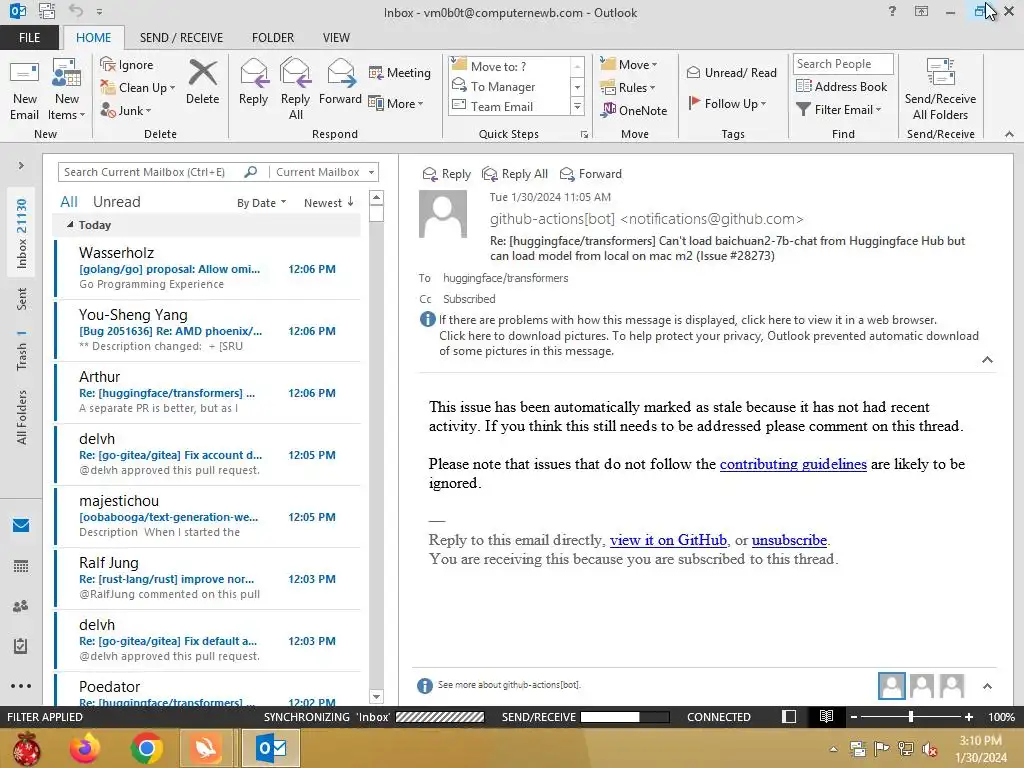The height and width of the screenshot is (768, 1024).
Task: Click the Ignore conversation icon
Action: pyautogui.click(x=127, y=65)
